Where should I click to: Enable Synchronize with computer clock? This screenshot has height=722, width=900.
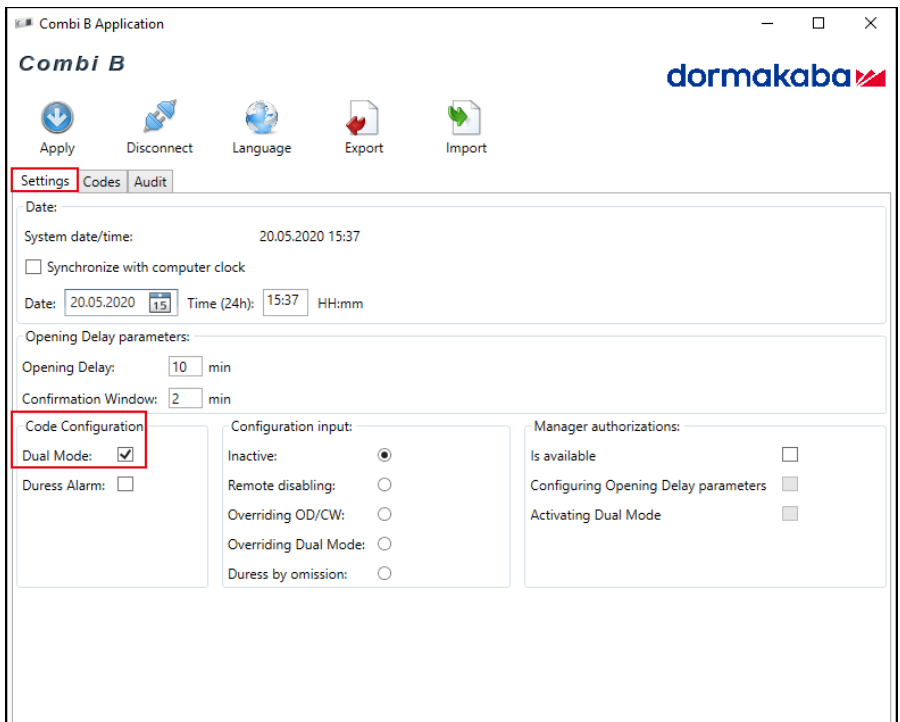[33, 267]
